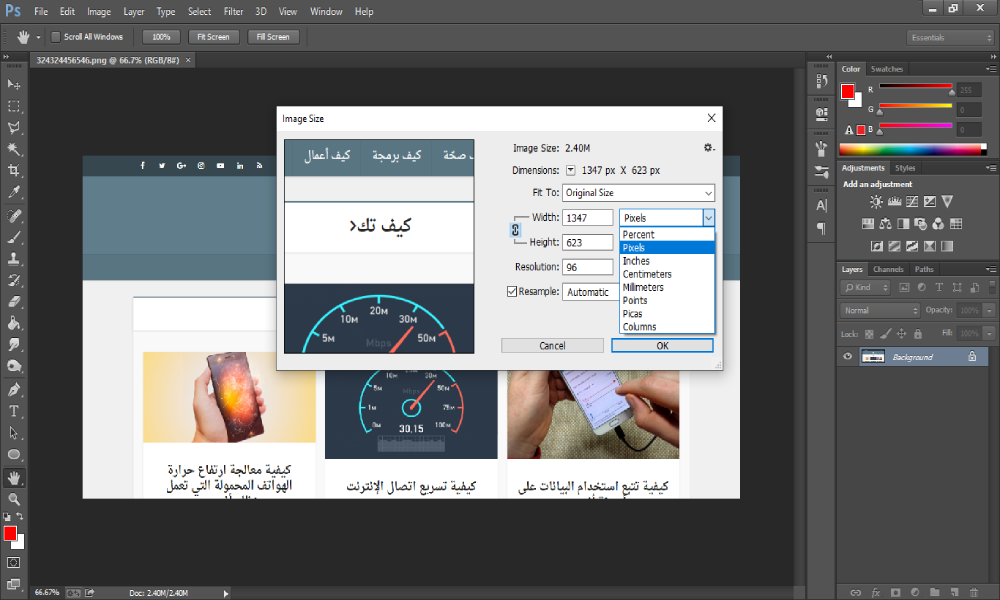Open the layer Kind filter dropdown

pos(865,288)
